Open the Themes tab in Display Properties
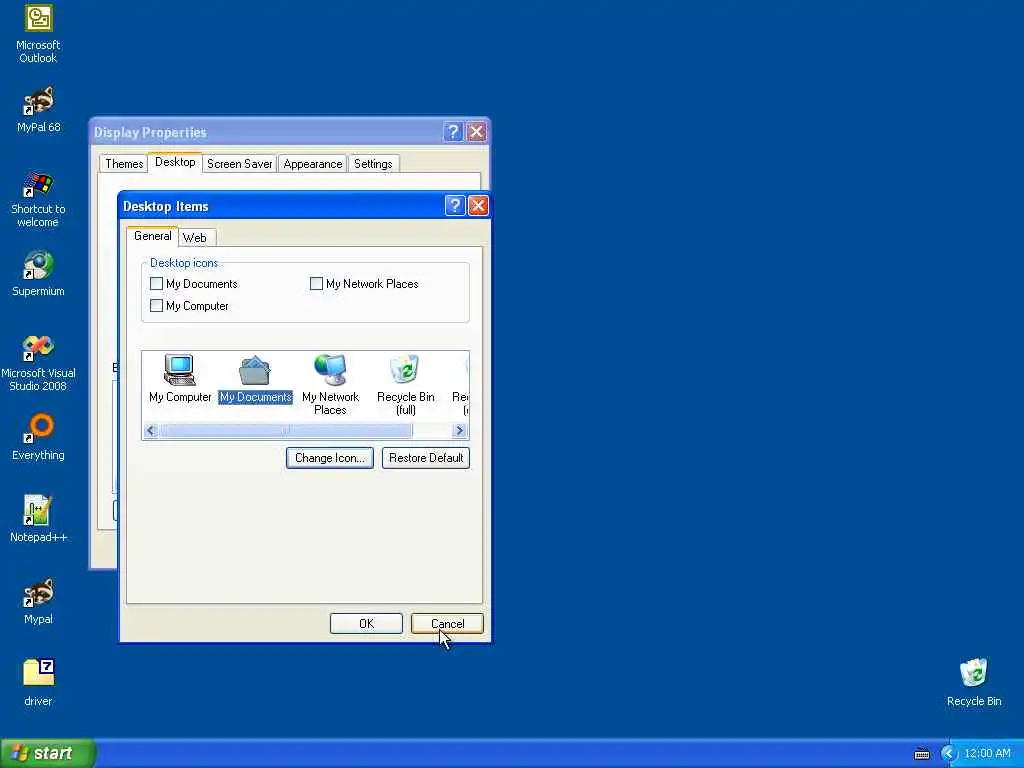 124,164
